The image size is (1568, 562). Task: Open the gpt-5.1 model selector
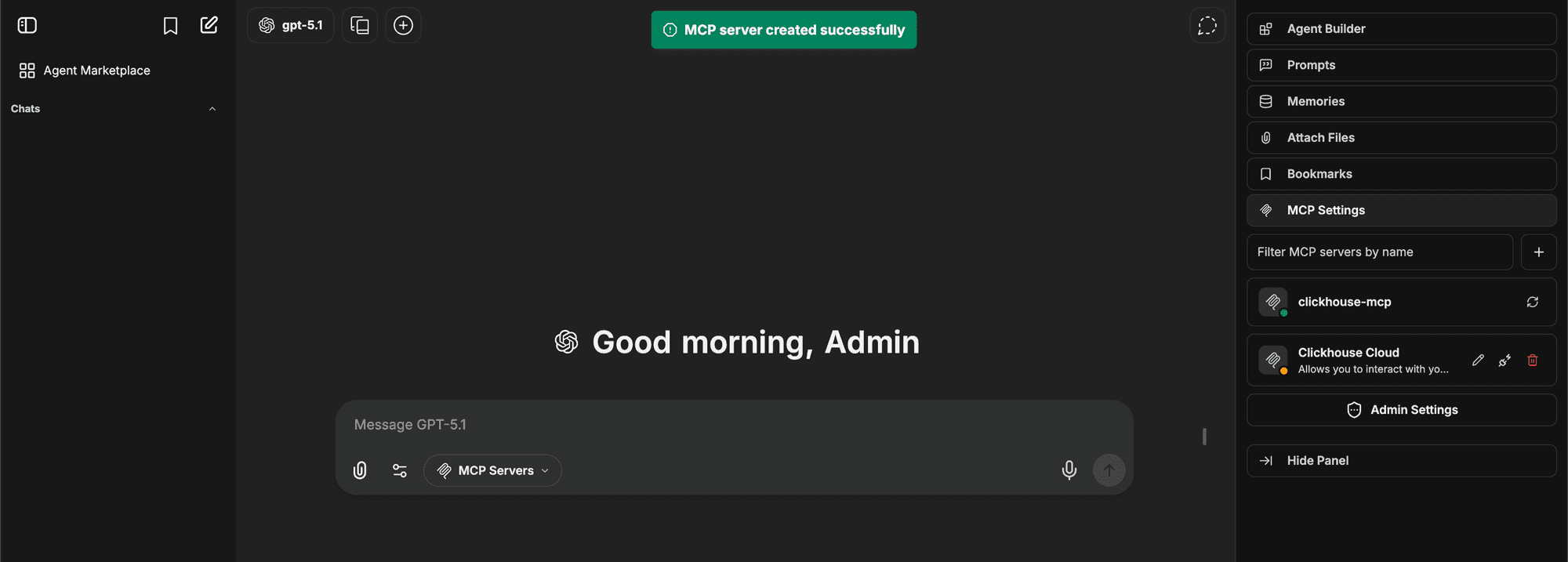coord(291,25)
